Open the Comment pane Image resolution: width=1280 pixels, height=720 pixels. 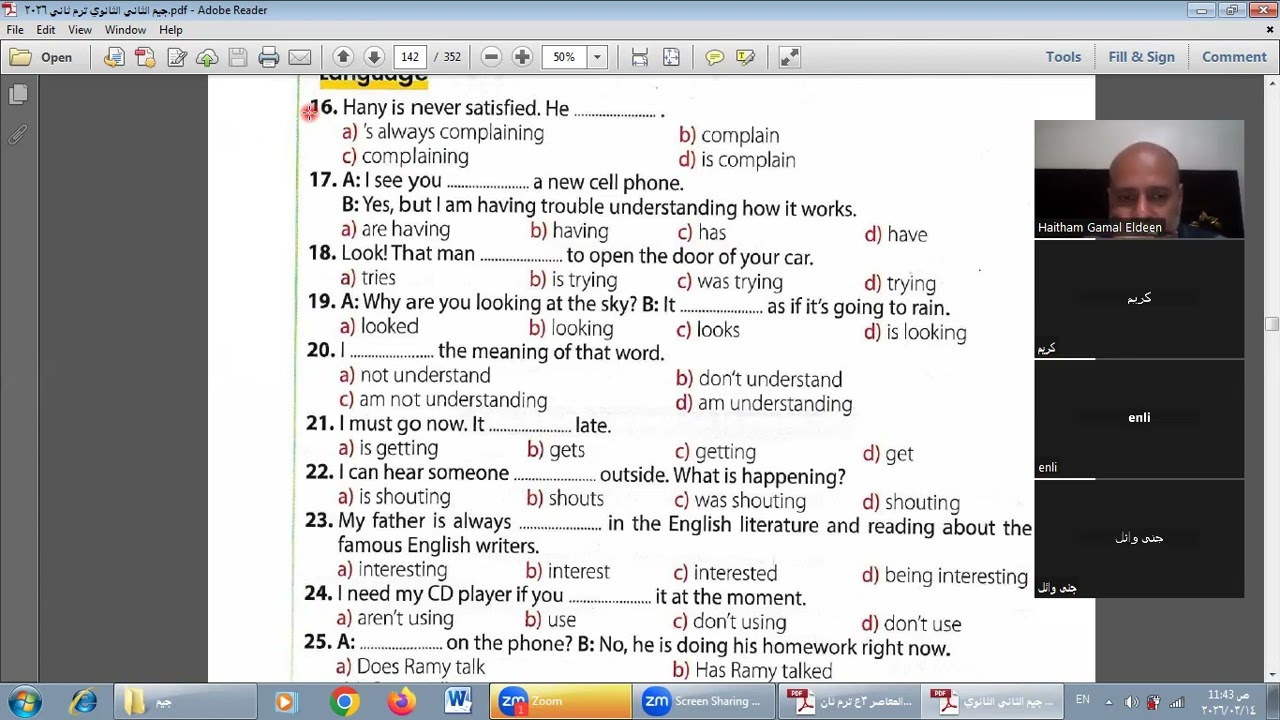pos(1234,57)
